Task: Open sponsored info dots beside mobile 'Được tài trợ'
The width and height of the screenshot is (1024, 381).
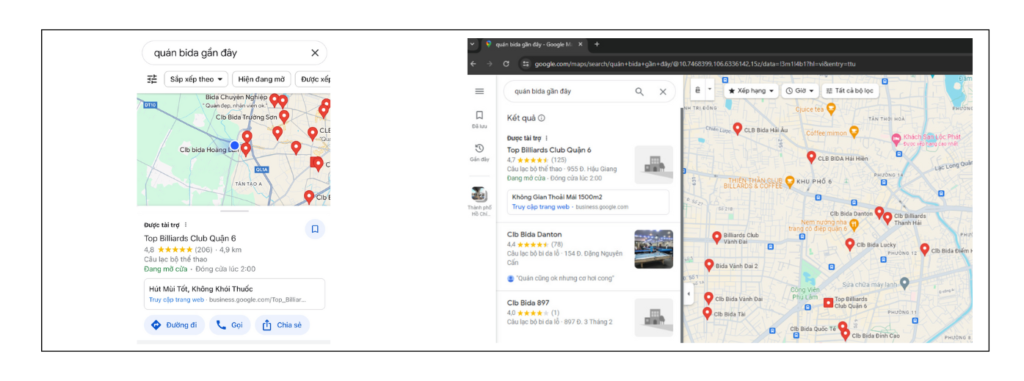Action: [185, 225]
